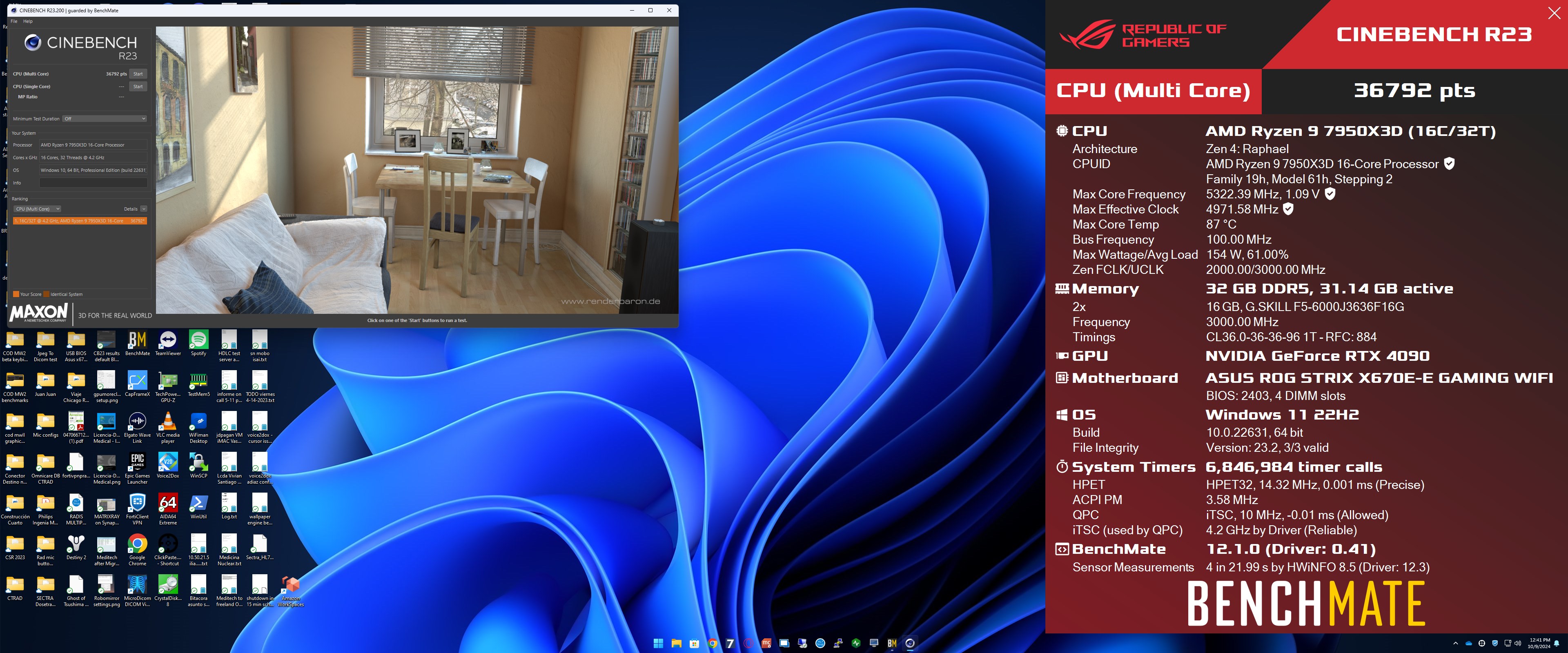Open Amazon WorkSpaces desktop shortcut

point(290,591)
